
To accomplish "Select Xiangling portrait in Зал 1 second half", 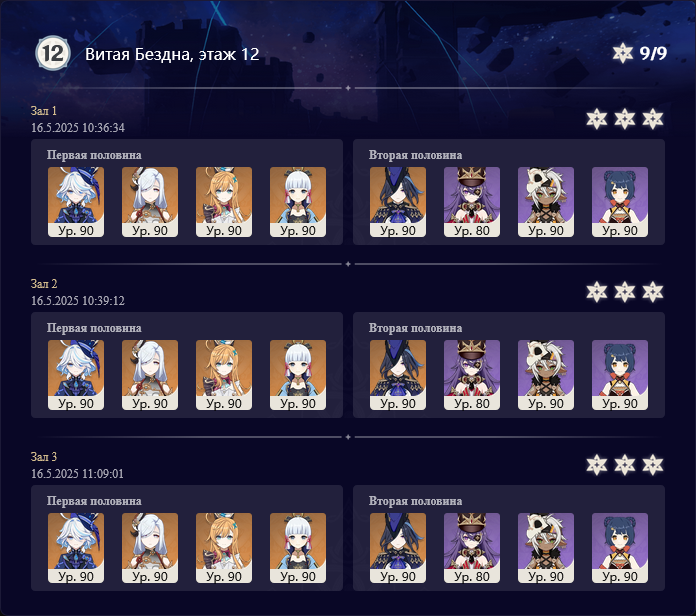I will 620,202.
